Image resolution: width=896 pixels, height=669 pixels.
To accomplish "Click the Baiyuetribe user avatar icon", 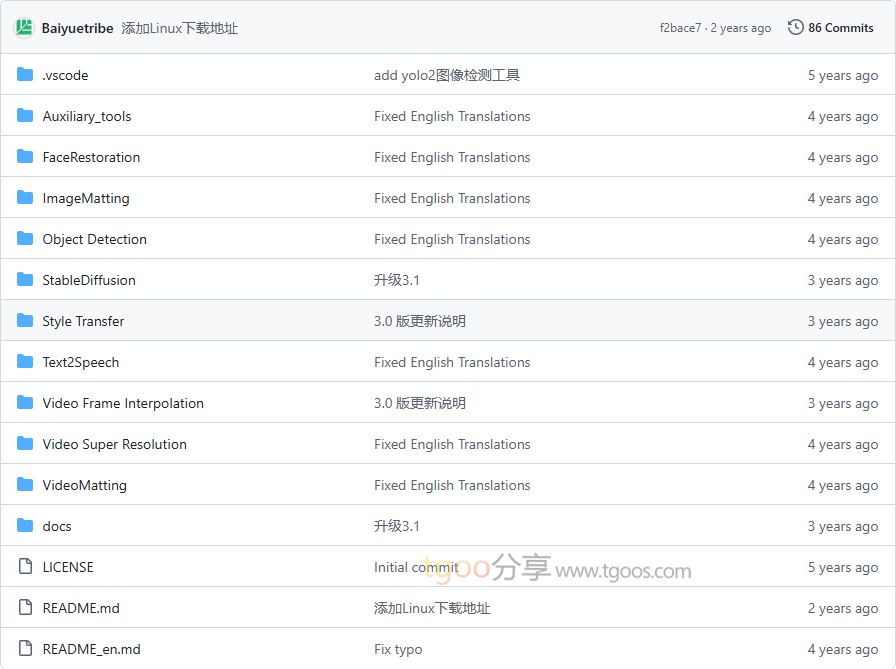I will pos(24,28).
